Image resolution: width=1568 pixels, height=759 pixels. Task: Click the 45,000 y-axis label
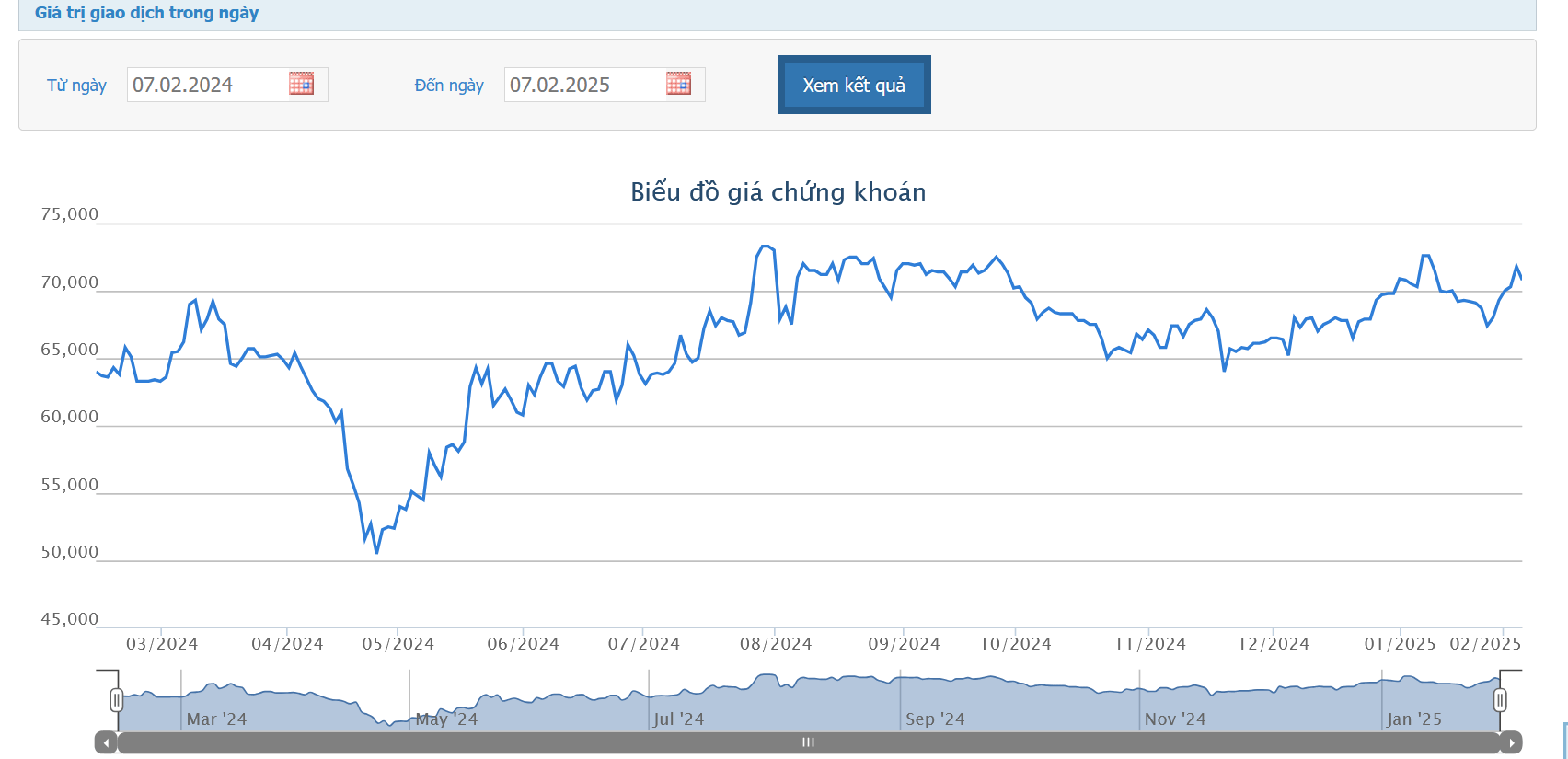(x=69, y=619)
